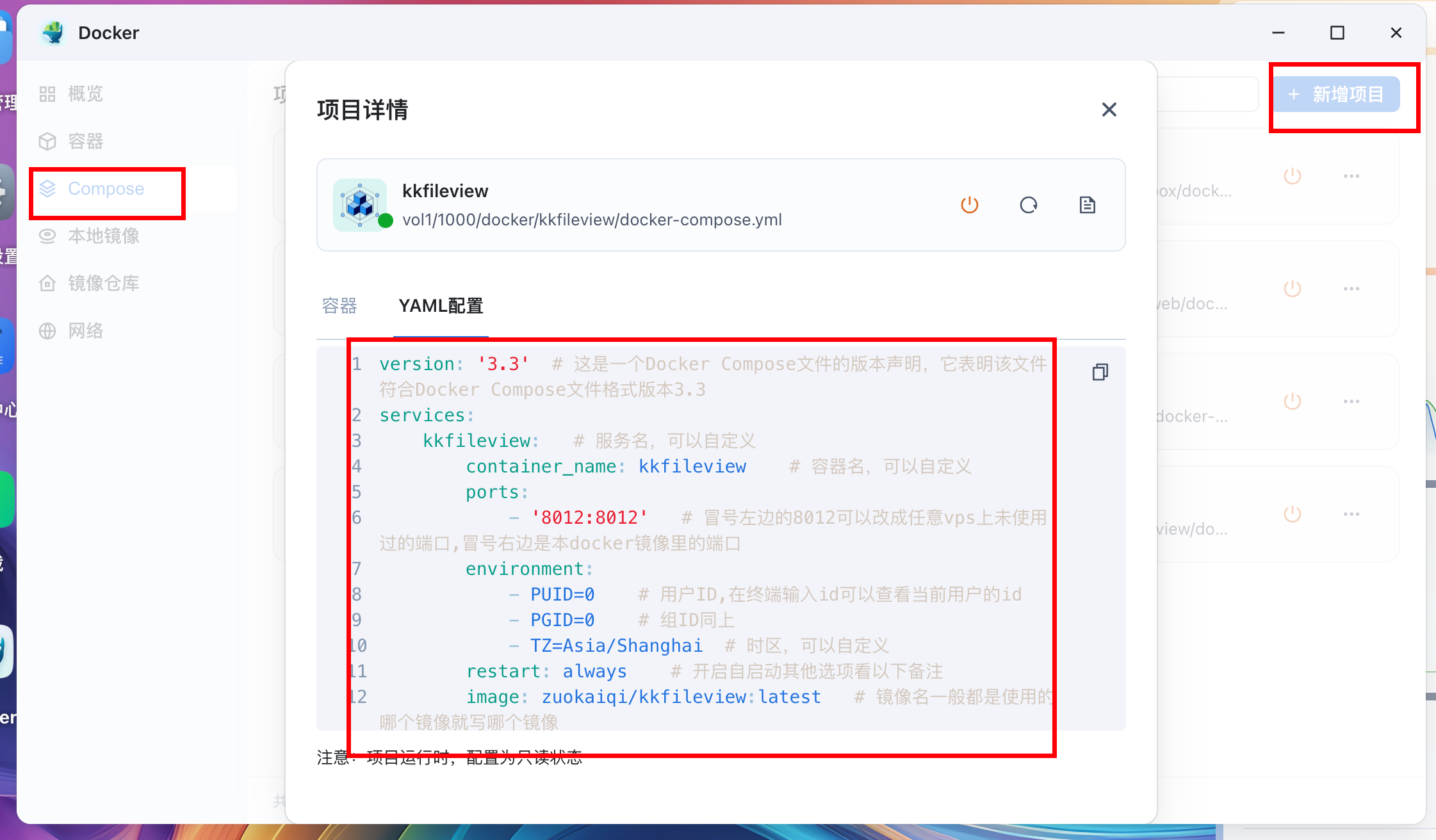Click the Compose layers icon
Screen dimensions: 1436x840
[x=47, y=189]
